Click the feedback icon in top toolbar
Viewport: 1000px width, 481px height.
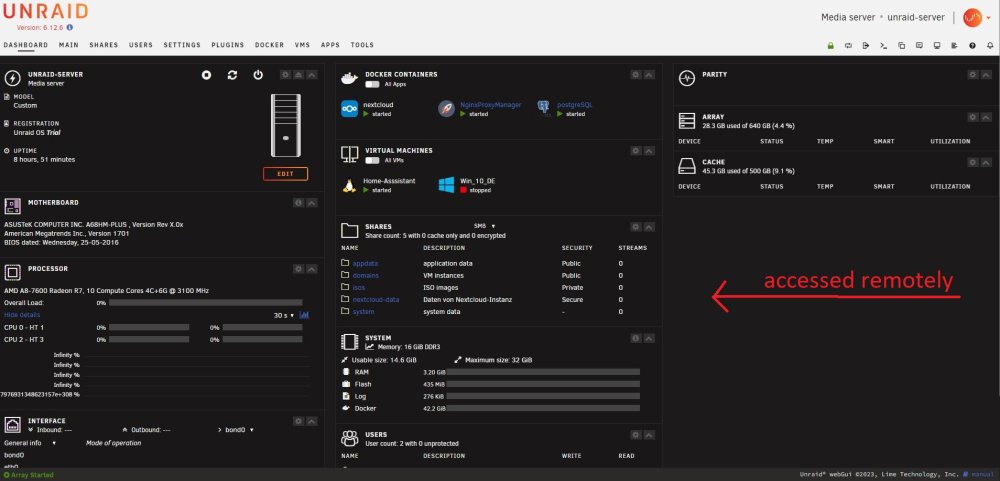[x=919, y=45]
